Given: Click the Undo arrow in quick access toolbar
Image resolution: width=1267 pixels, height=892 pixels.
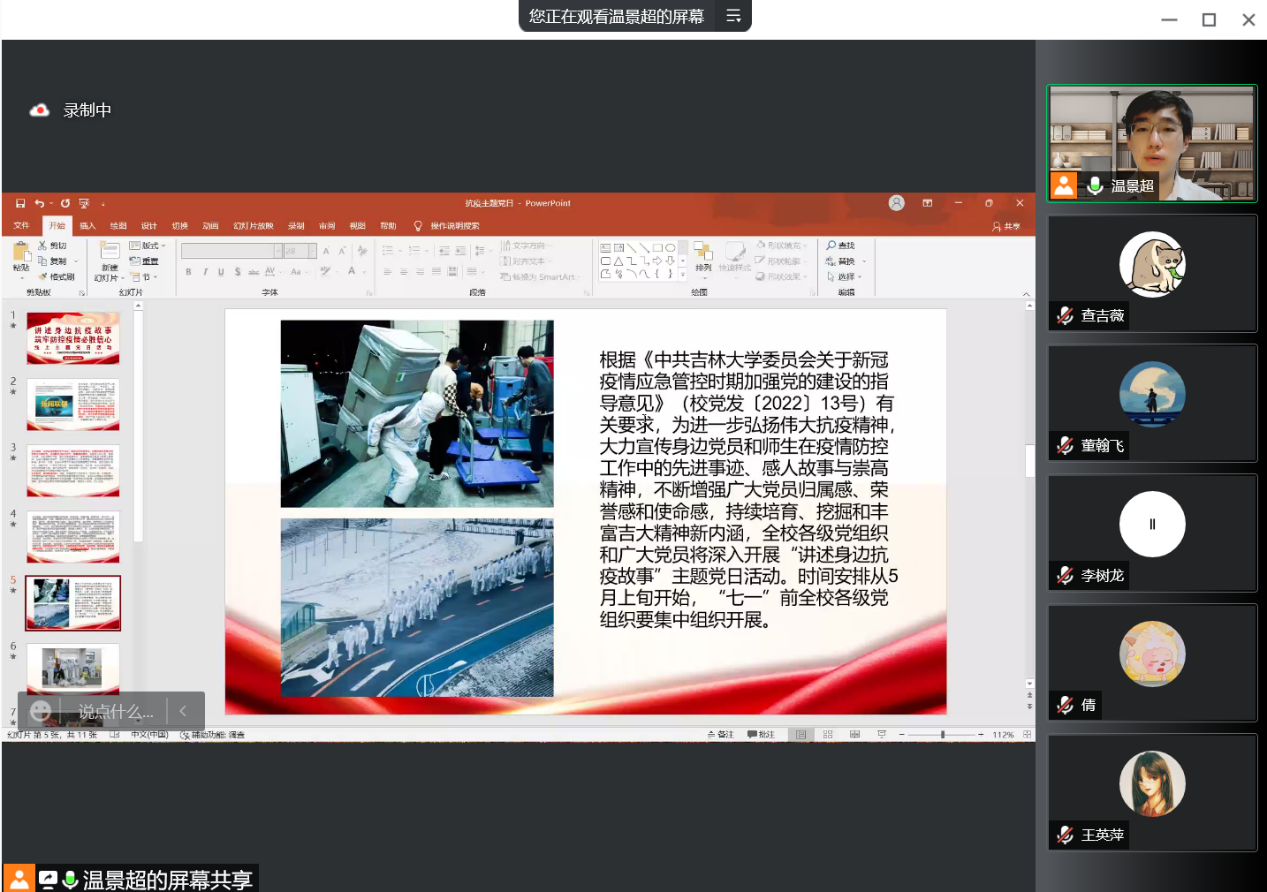Looking at the screenshot, I should click(39, 203).
